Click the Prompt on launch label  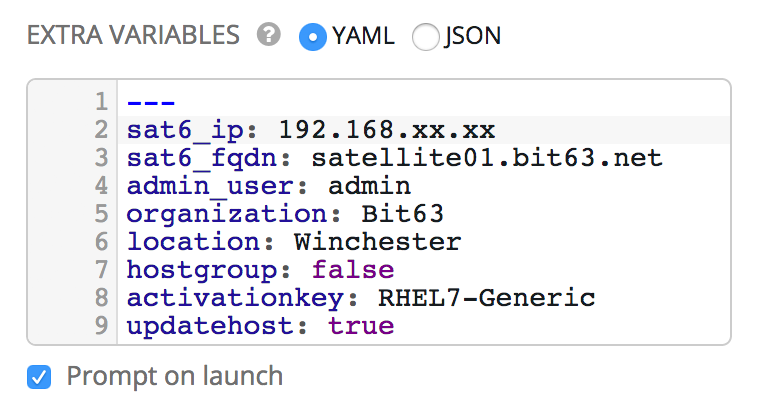pos(175,377)
